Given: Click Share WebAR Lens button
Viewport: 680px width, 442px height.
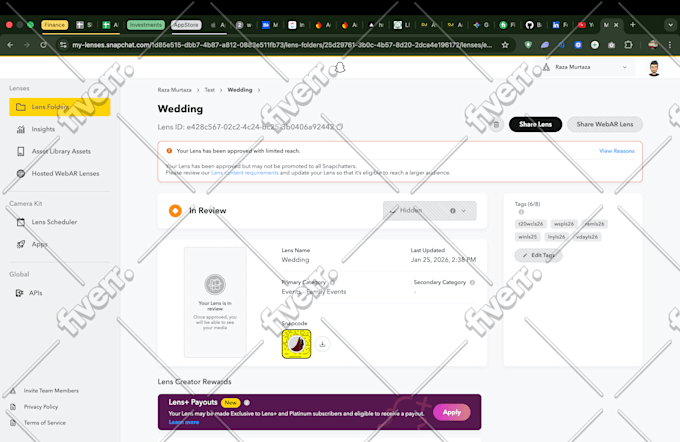Looking at the screenshot, I should pyautogui.click(x=605, y=124).
